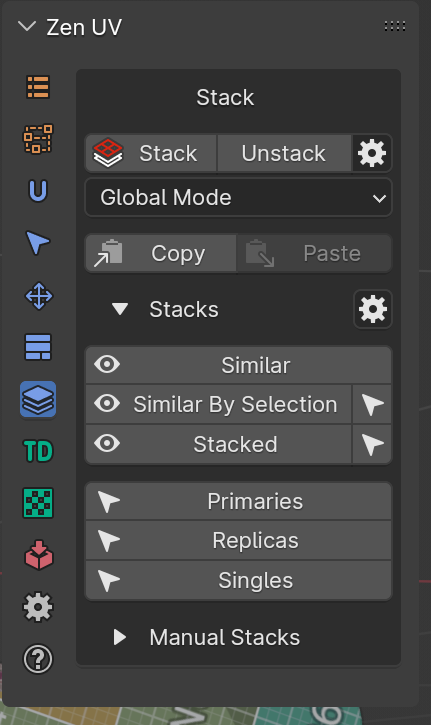Click the Copy button

[161, 253]
